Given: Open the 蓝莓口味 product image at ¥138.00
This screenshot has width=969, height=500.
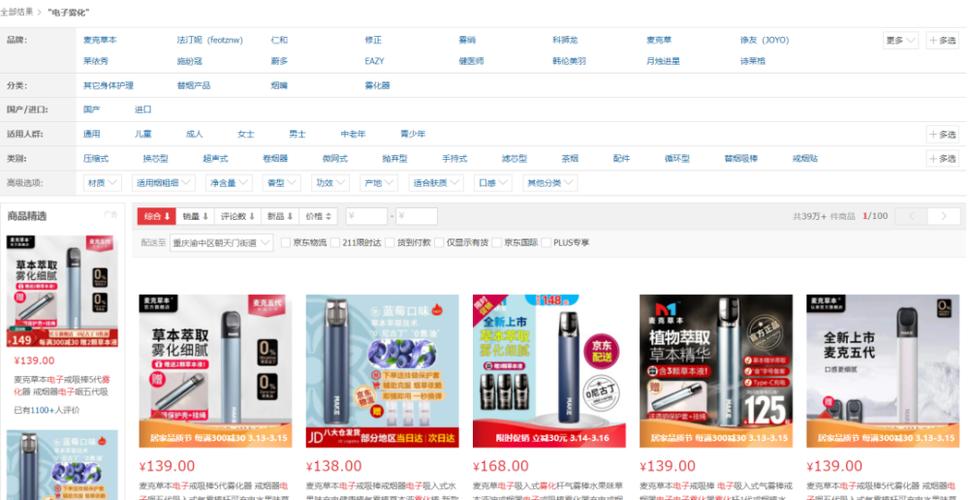Looking at the screenshot, I should [x=383, y=371].
